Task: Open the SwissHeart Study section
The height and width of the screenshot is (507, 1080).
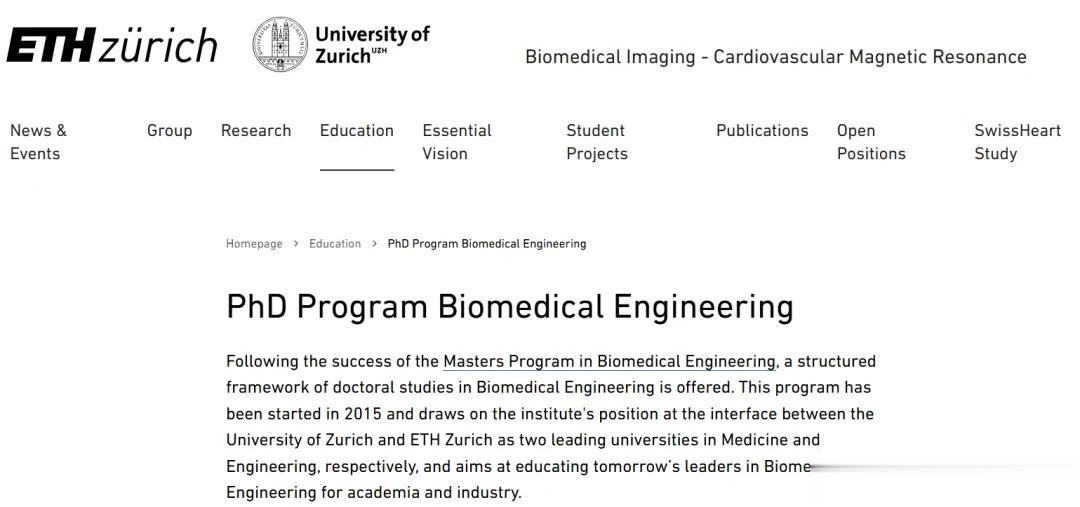Action: (x=1017, y=142)
